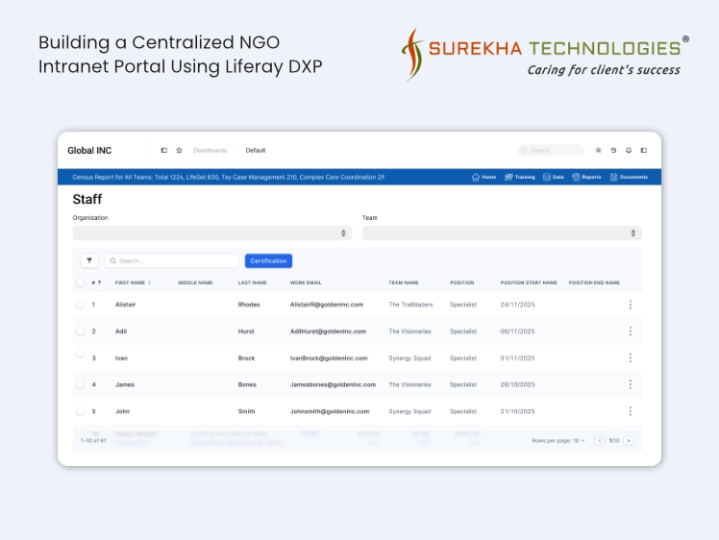This screenshot has height=540, width=719.
Task: Toggle the sun theme icon
Action: pyautogui.click(x=598, y=150)
